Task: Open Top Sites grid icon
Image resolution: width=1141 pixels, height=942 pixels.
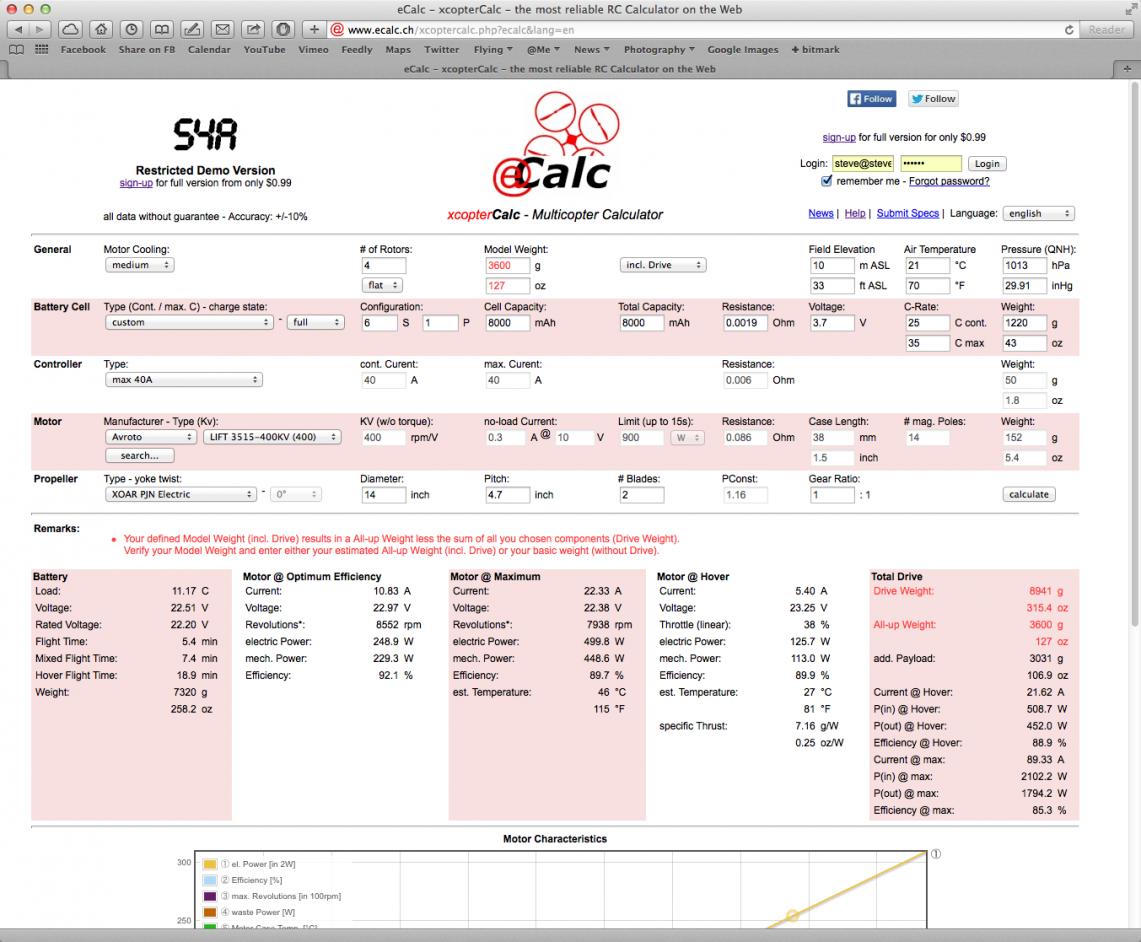Action: (41, 49)
